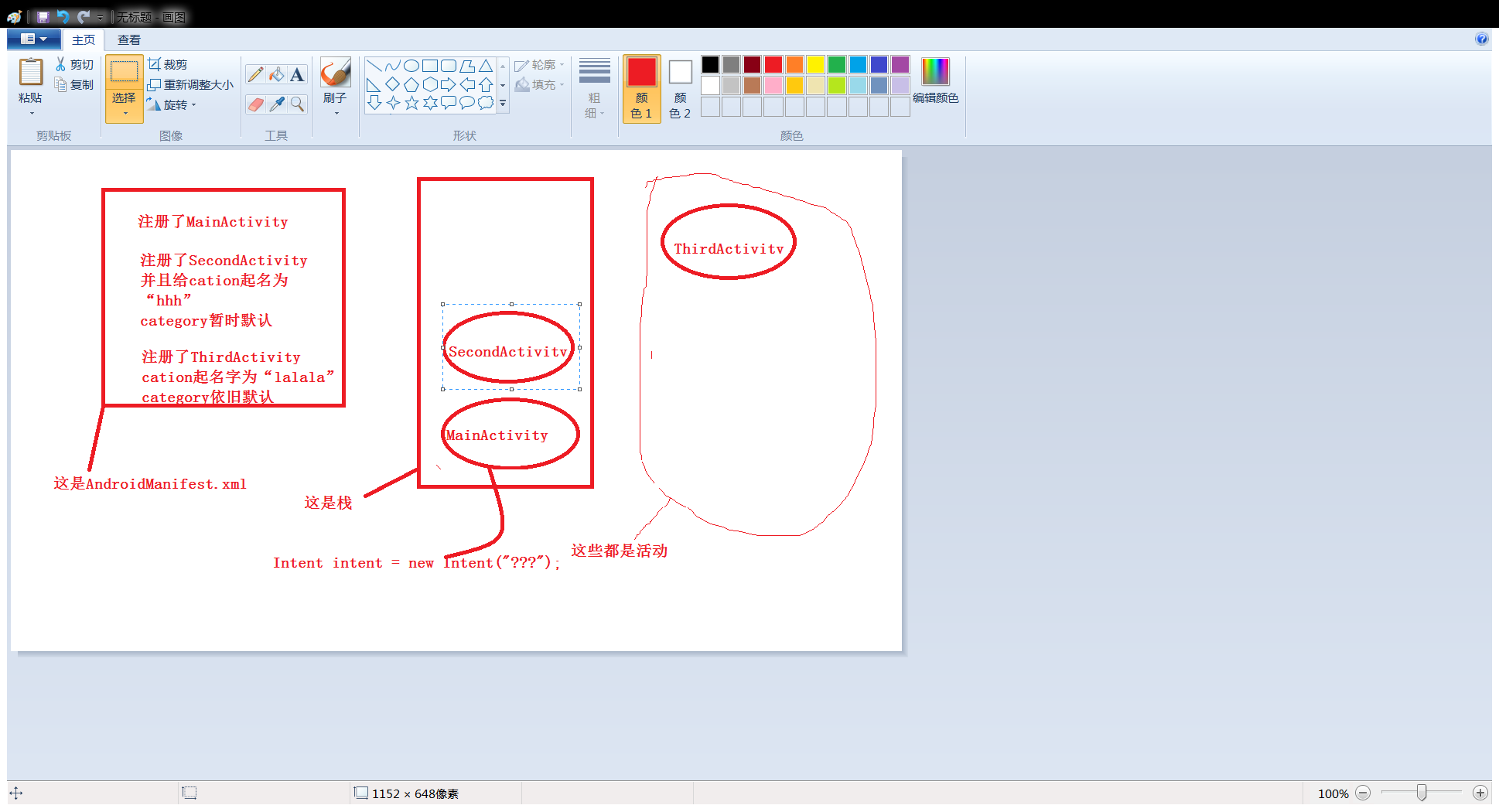
Task: Choose the Rounded rectangle shape
Action: [x=449, y=66]
